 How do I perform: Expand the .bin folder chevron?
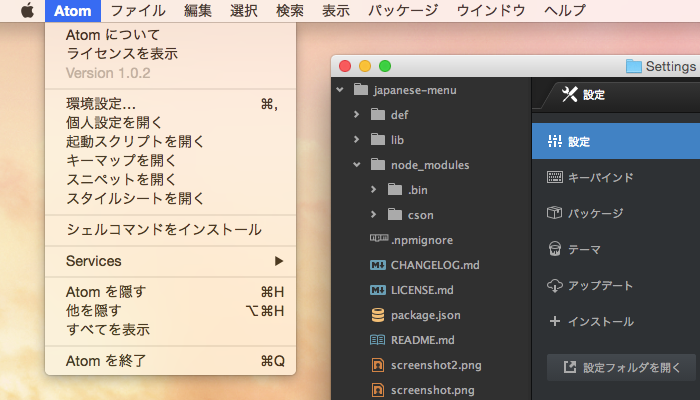373,190
